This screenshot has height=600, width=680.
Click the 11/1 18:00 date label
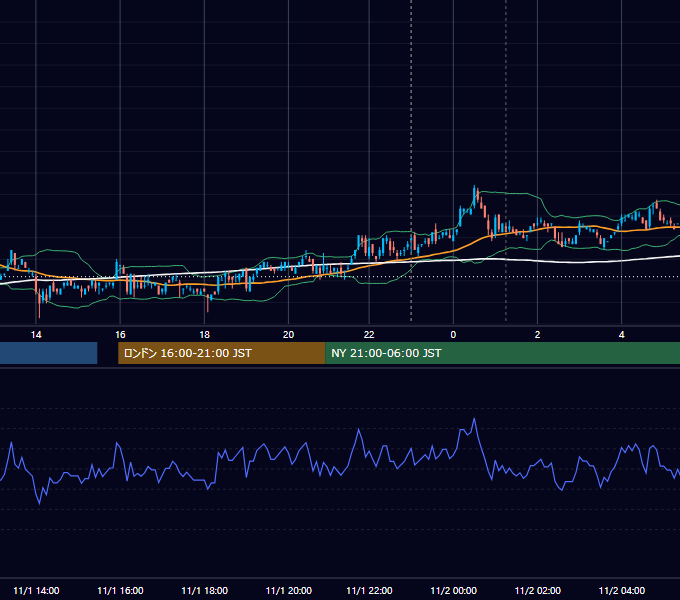pos(204,590)
